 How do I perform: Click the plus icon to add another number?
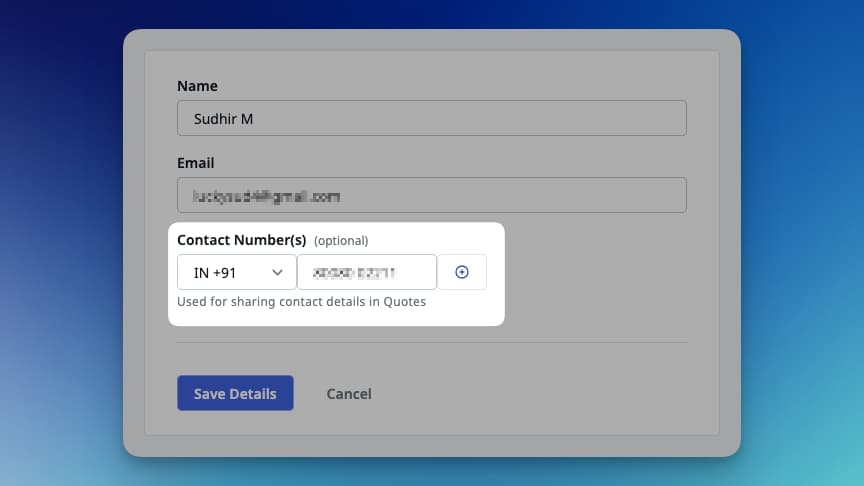tap(462, 272)
